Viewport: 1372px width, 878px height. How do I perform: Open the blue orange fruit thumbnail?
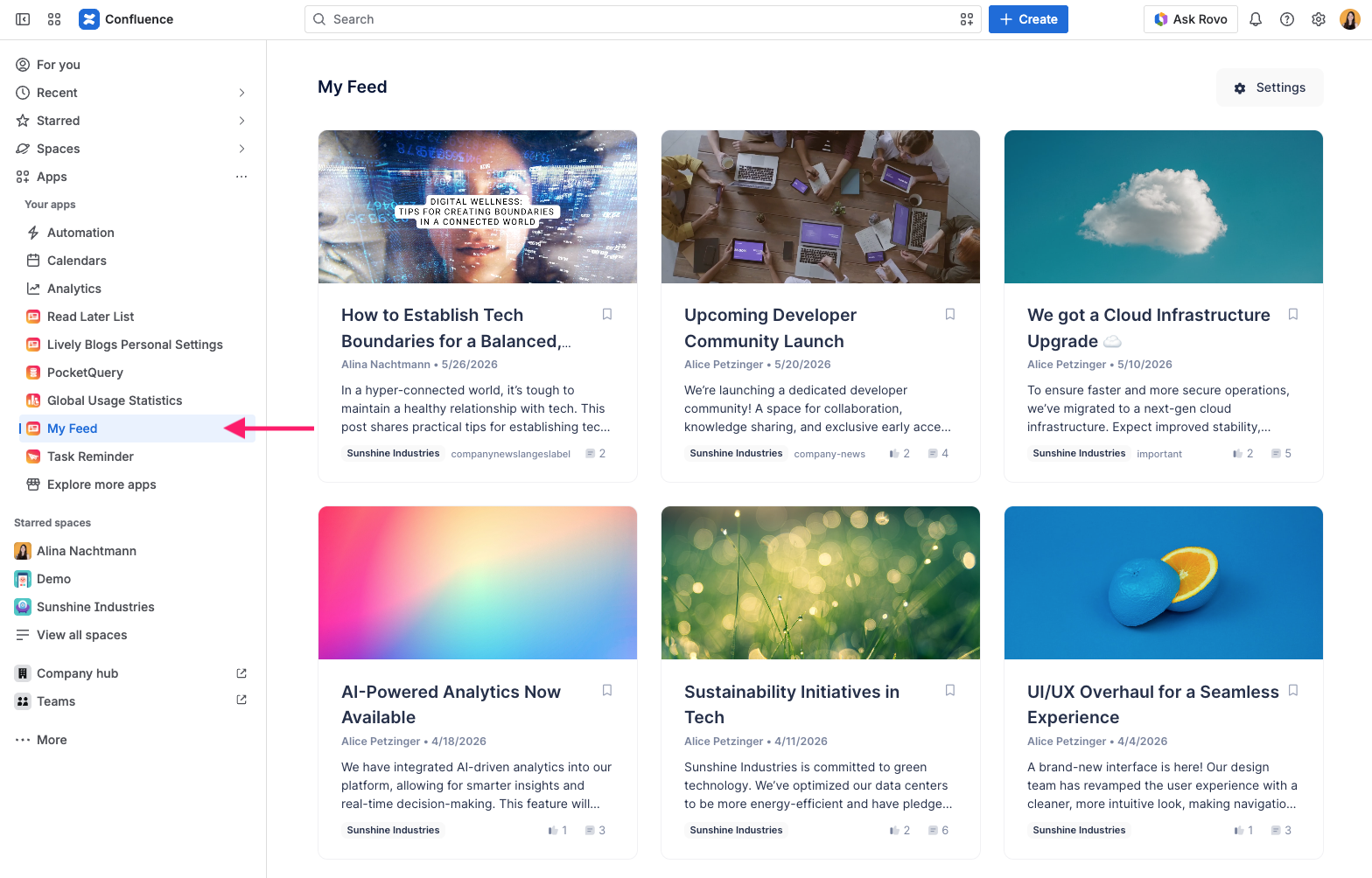click(1164, 582)
